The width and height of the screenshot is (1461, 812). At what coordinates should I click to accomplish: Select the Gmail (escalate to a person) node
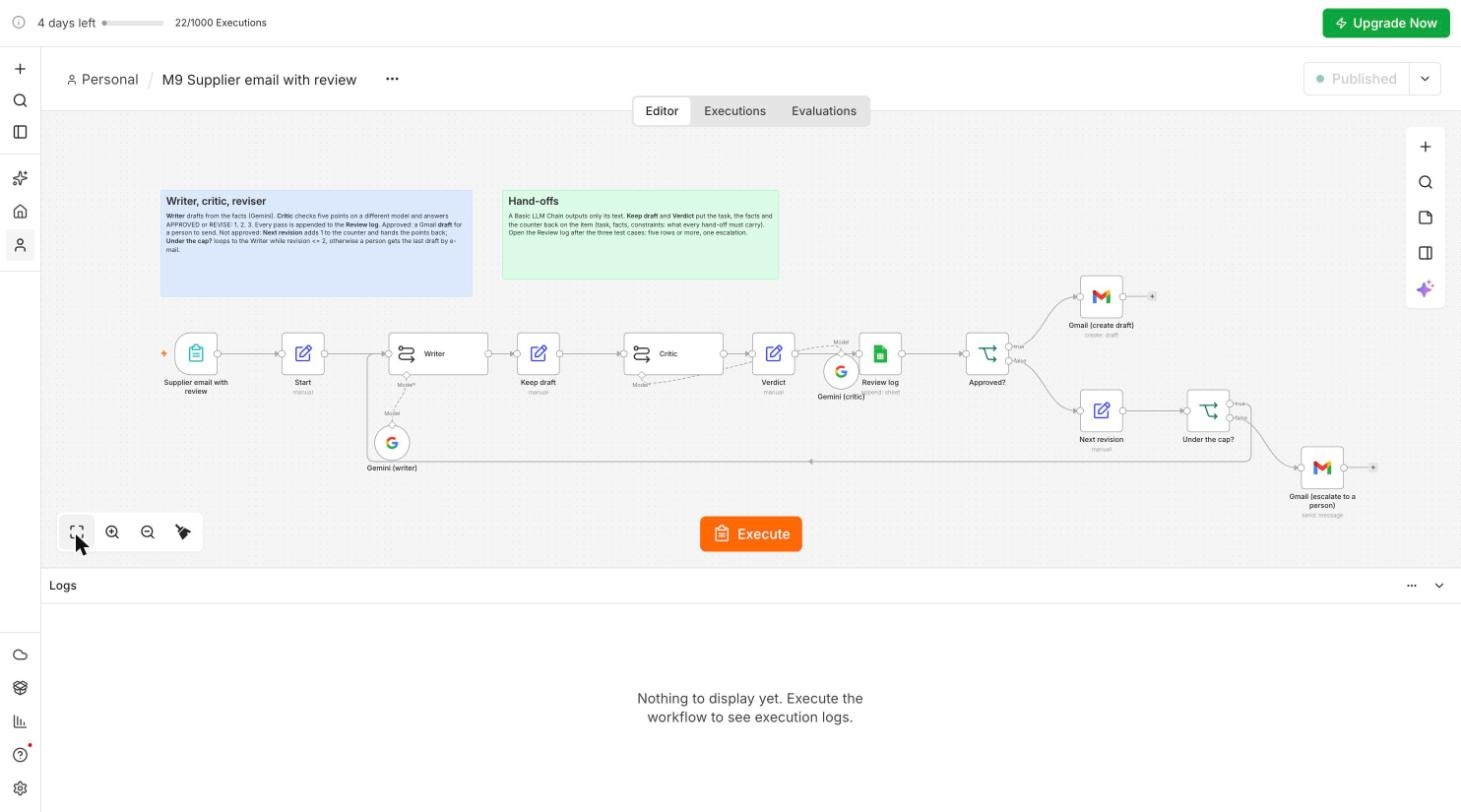click(x=1322, y=468)
